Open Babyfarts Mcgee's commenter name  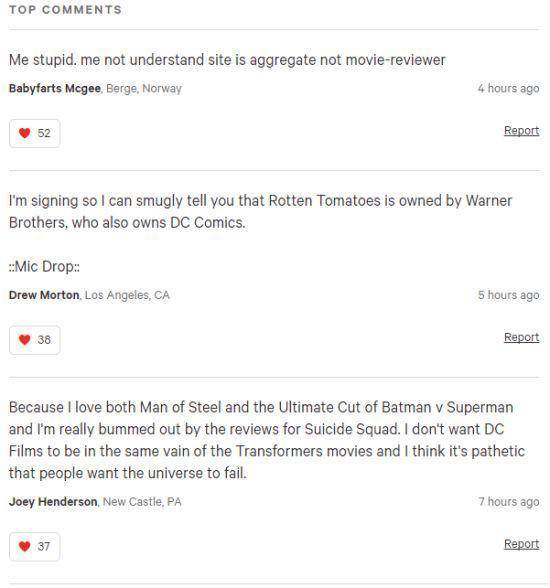pos(55,88)
